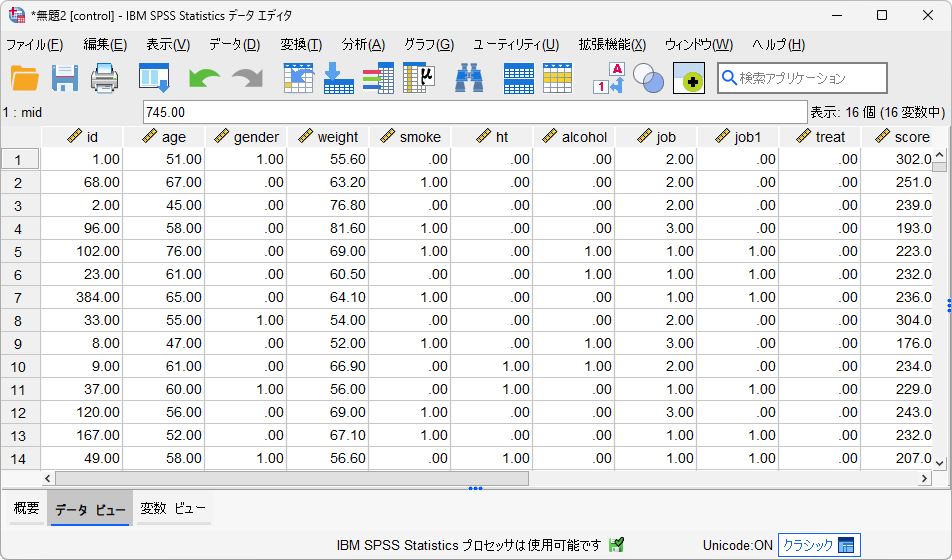Viewport: 952px width, 560px height.
Task: Open the 表示(V) menu
Action: (x=168, y=45)
